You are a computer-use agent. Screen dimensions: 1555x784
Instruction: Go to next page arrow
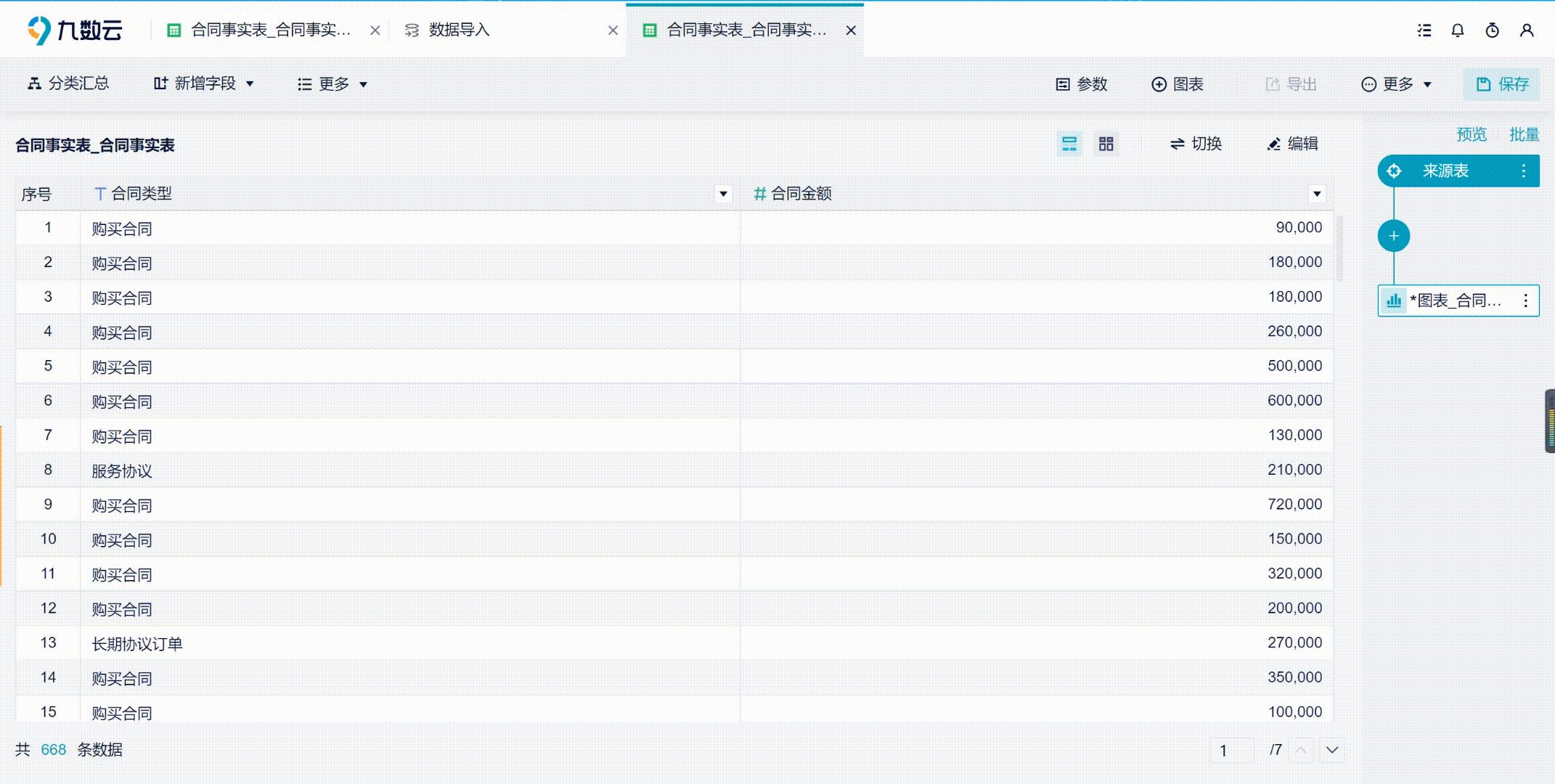pos(1331,750)
